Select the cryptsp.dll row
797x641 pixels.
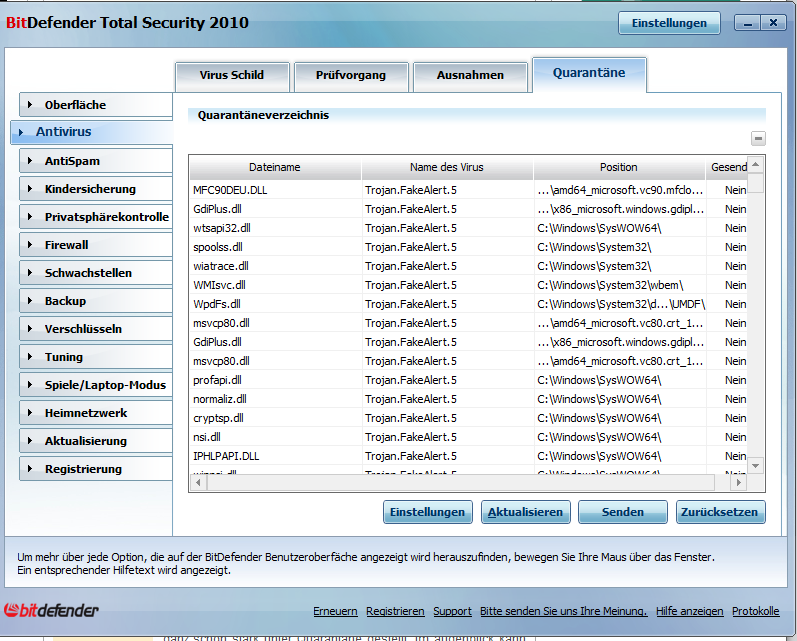[x=468, y=418]
